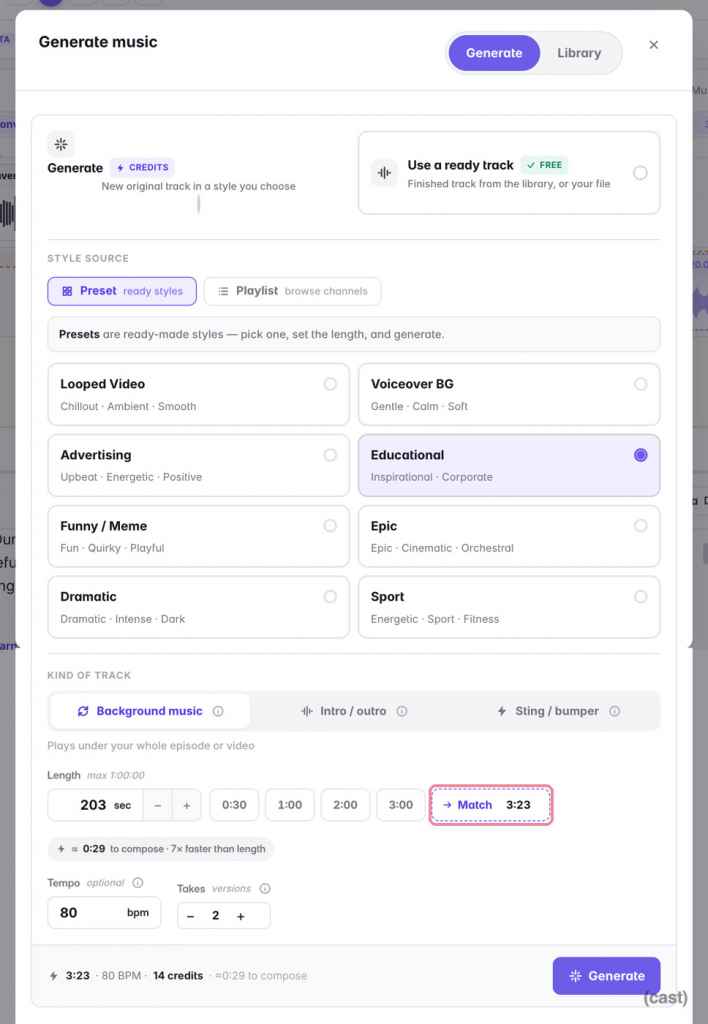Click the Tempo bpm field showing 80
This screenshot has height=1024, width=708.
104,913
